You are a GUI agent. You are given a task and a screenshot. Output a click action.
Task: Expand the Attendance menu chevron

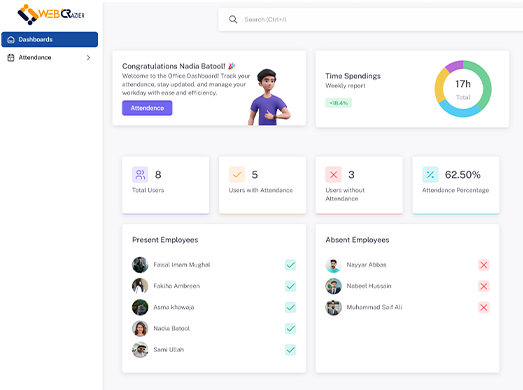click(88, 57)
